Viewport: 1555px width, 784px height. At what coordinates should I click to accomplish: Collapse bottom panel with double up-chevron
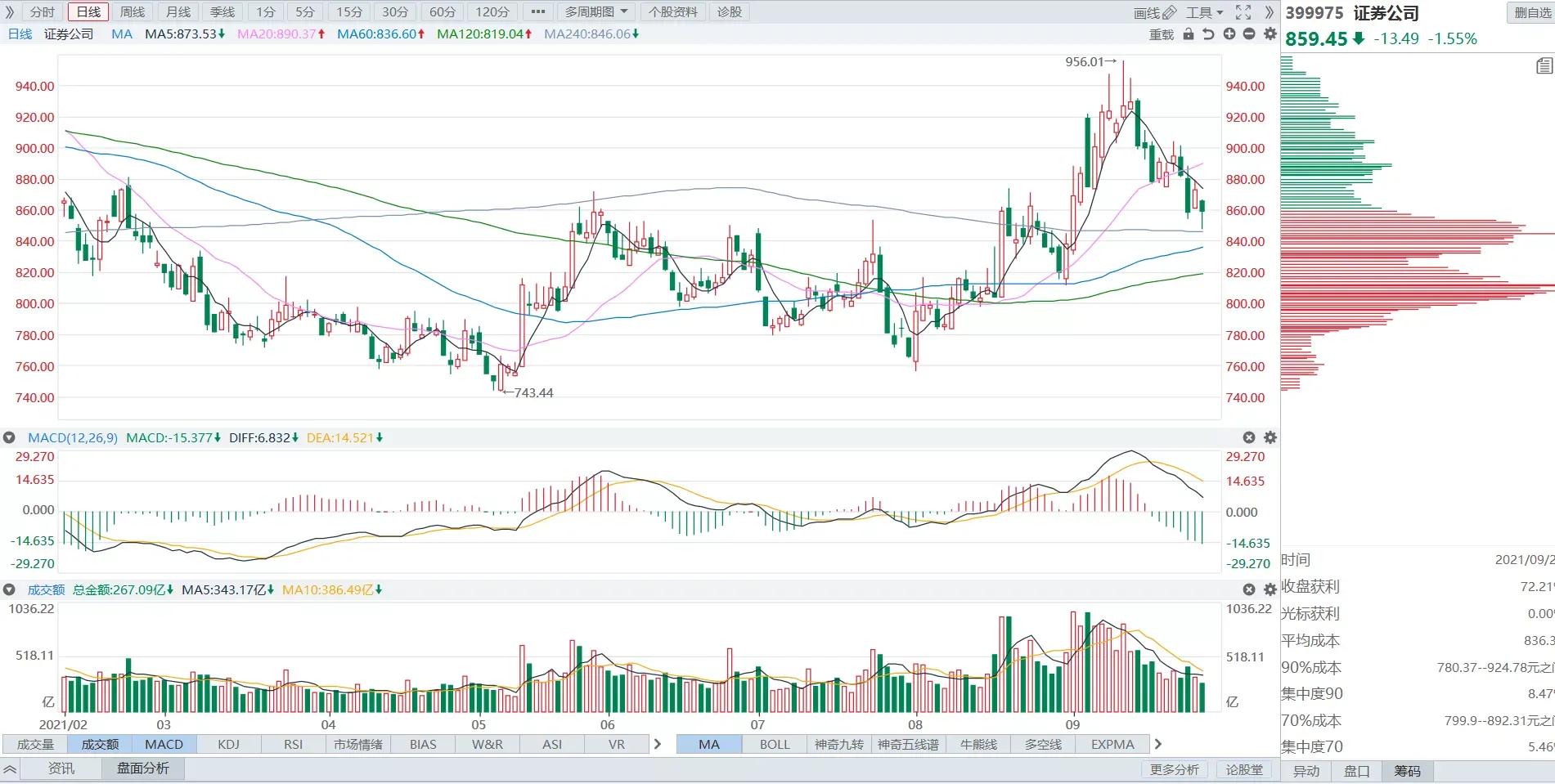pos(10,769)
